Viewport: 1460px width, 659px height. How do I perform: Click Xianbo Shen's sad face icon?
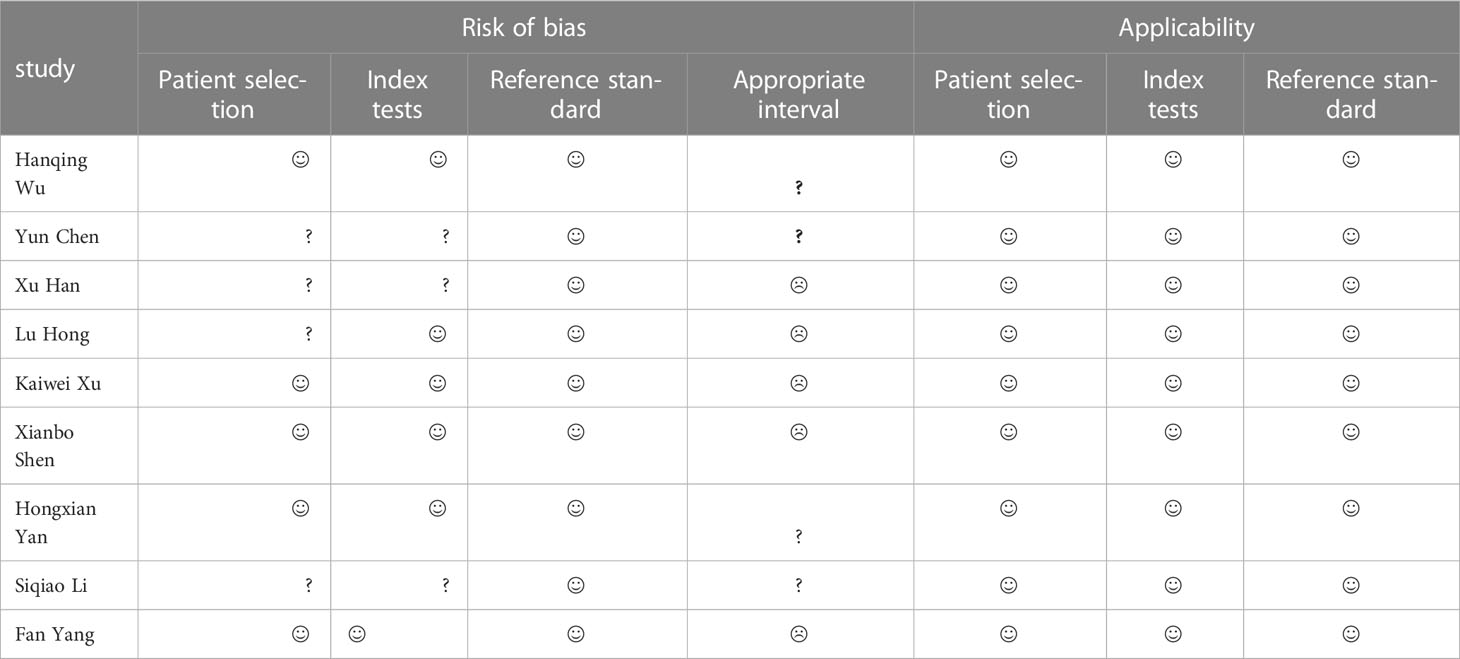click(x=799, y=432)
